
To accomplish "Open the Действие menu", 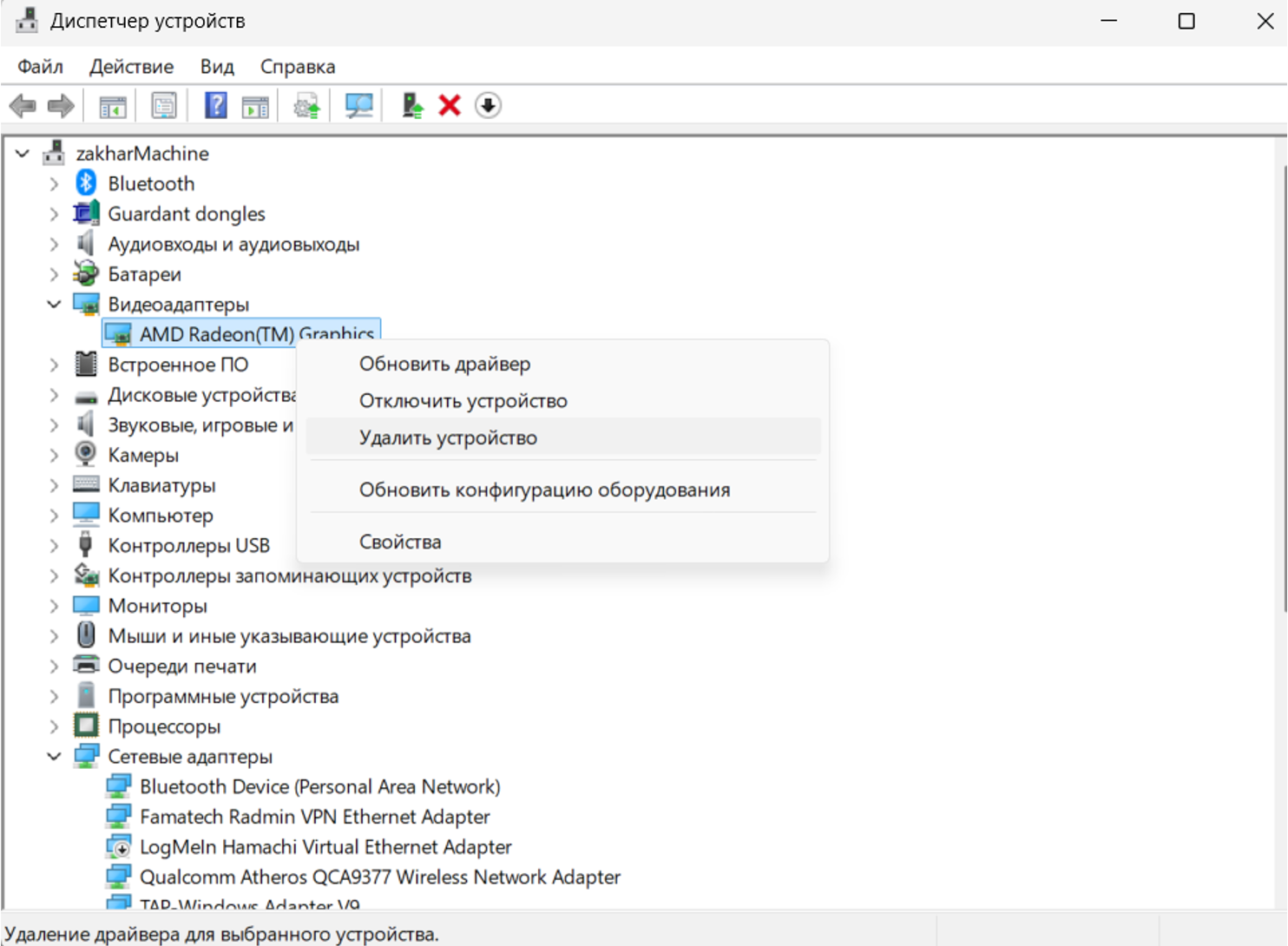I will coord(131,67).
